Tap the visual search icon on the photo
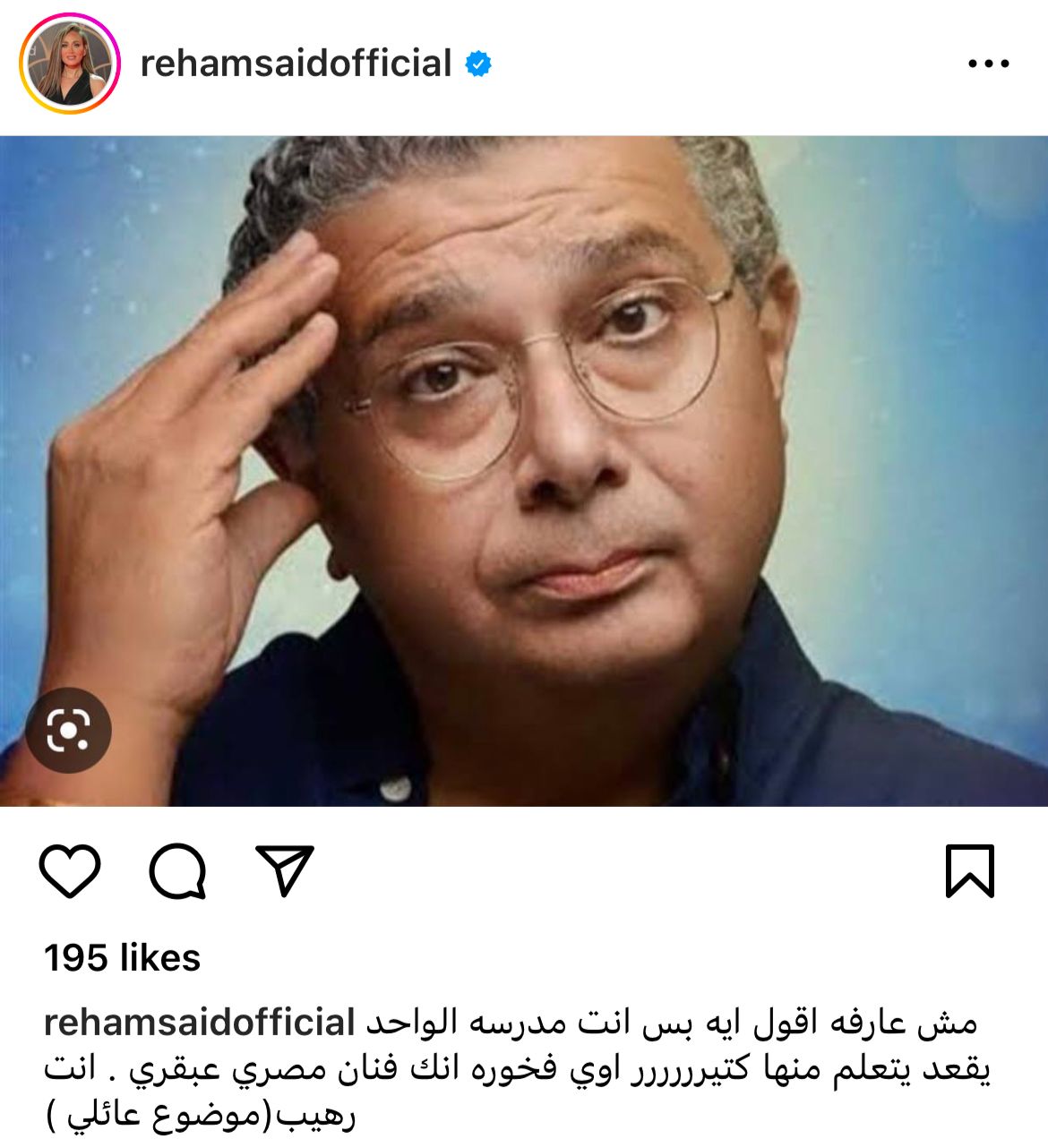 tap(68, 731)
